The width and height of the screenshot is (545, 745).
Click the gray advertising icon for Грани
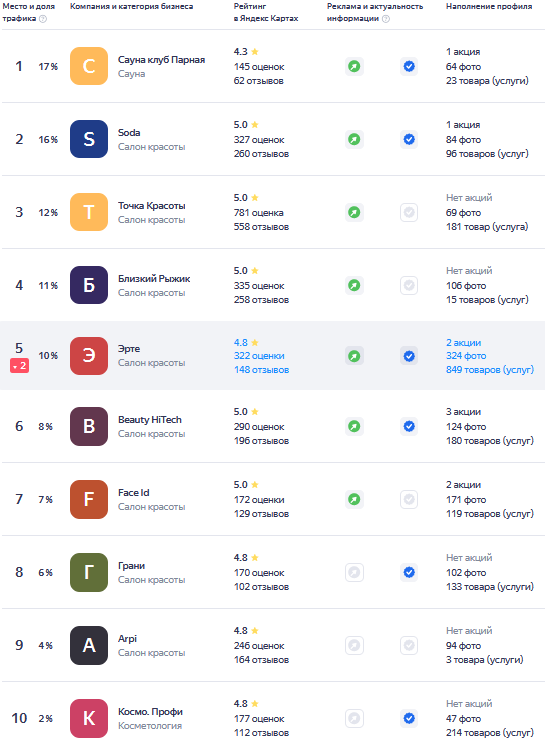click(354, 573)
